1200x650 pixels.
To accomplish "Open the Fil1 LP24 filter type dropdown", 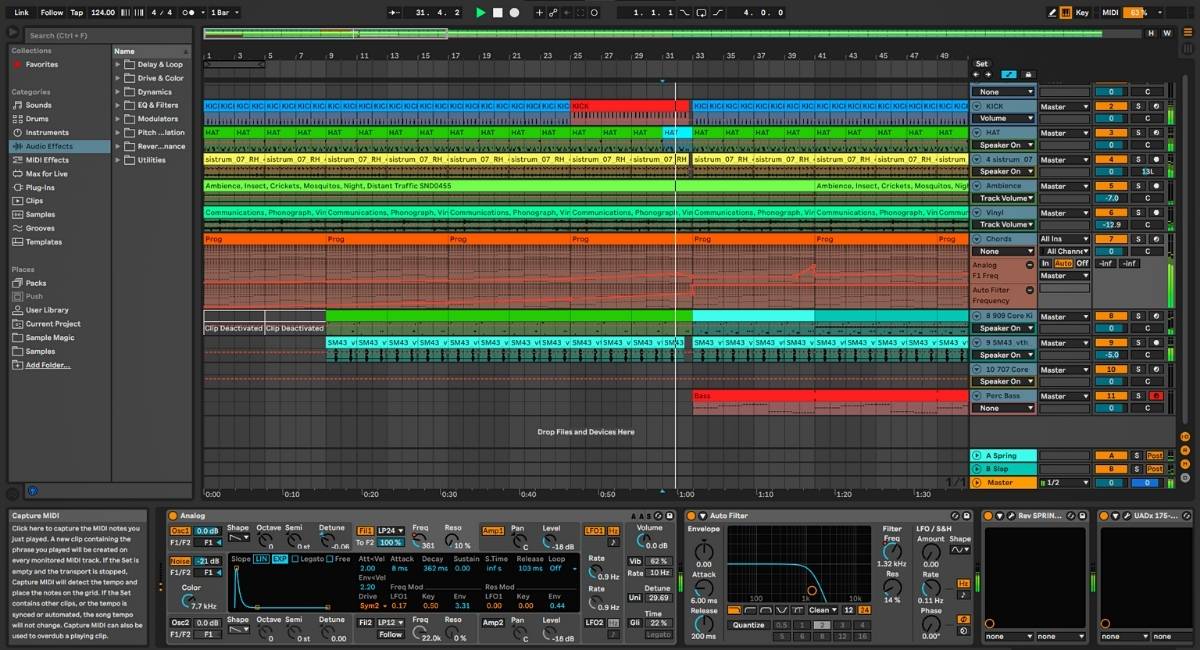I will (390, 530).
